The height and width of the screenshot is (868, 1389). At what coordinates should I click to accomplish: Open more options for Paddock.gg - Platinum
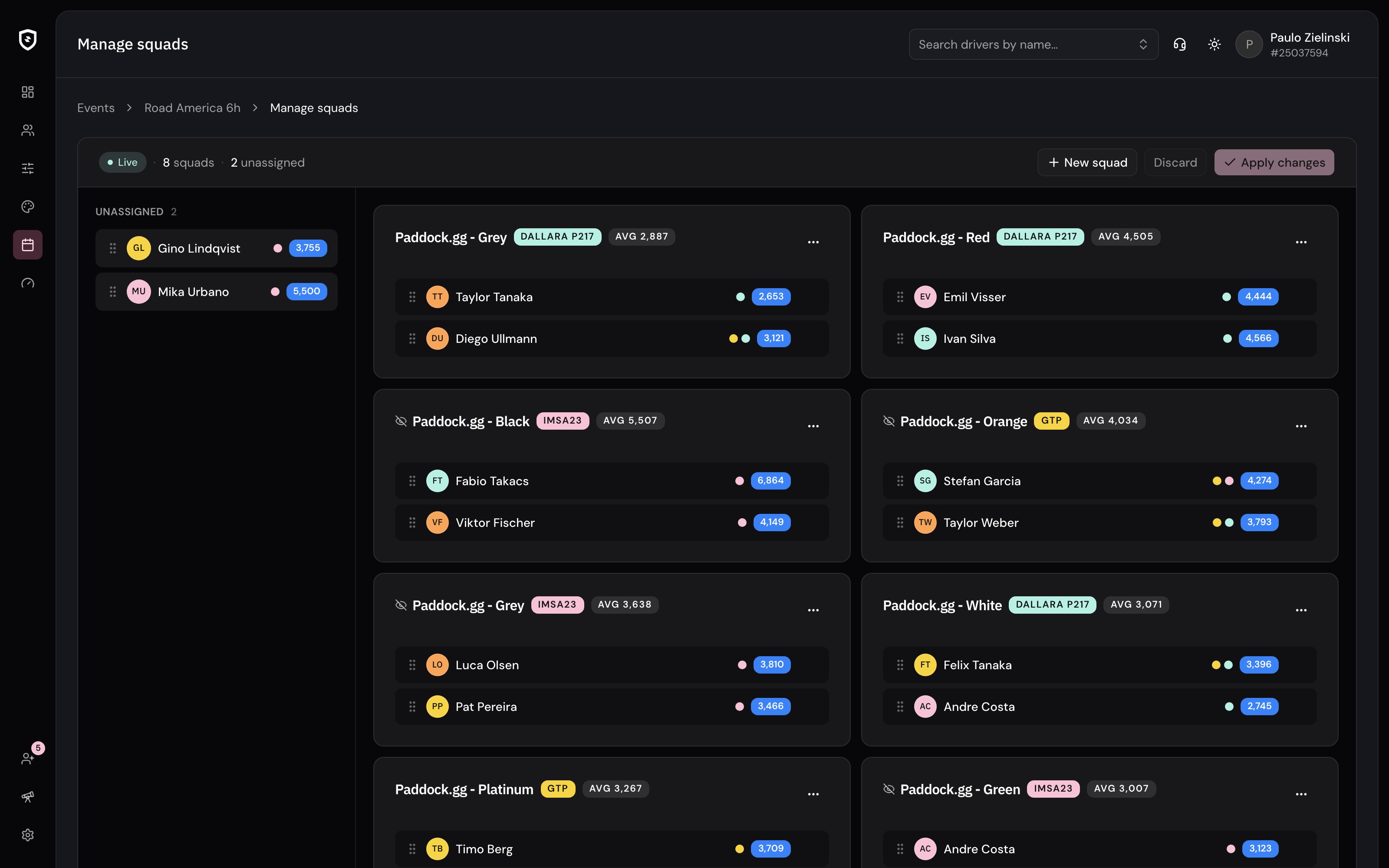coord(813,794)
